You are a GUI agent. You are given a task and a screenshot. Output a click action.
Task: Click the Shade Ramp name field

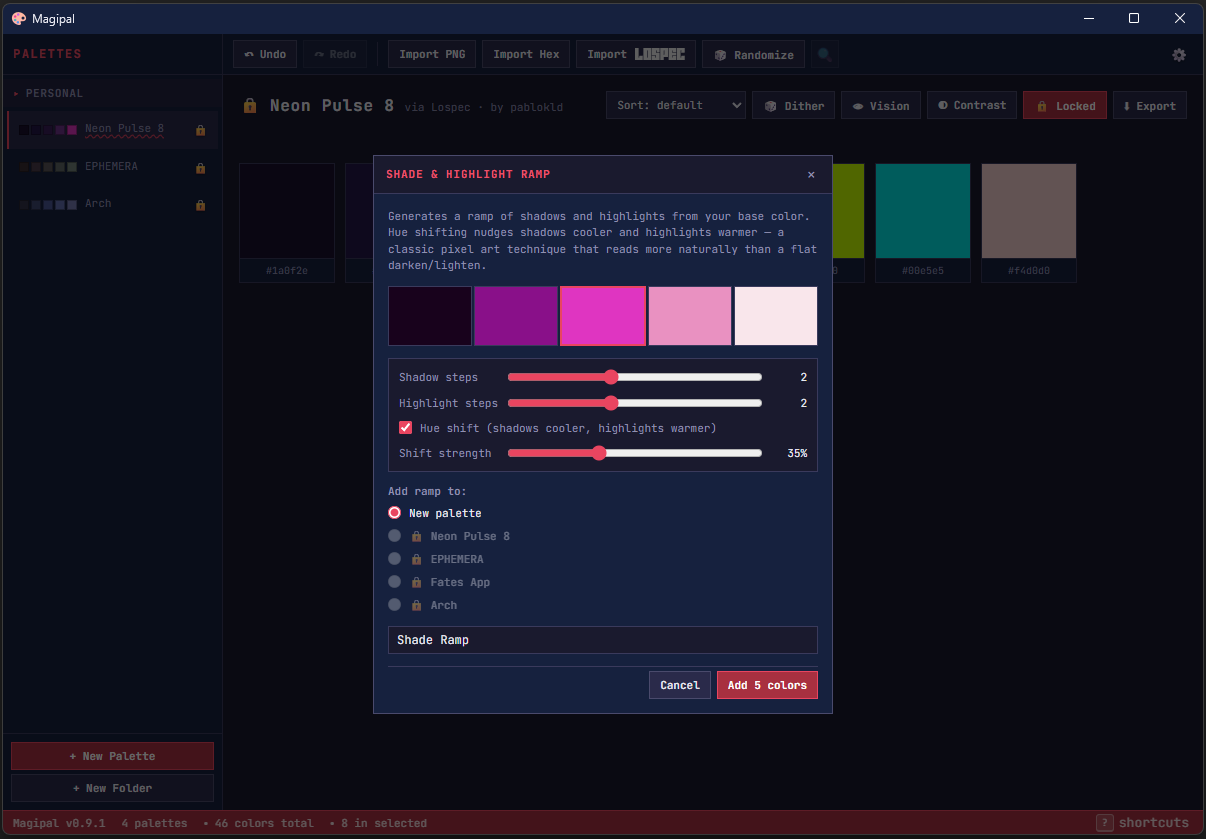pos(603,640)
